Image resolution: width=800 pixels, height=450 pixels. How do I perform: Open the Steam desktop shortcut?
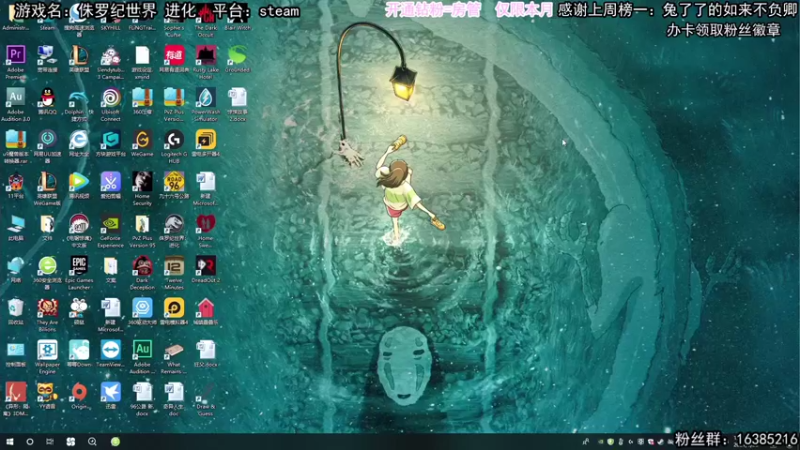[x=47, y=15]
